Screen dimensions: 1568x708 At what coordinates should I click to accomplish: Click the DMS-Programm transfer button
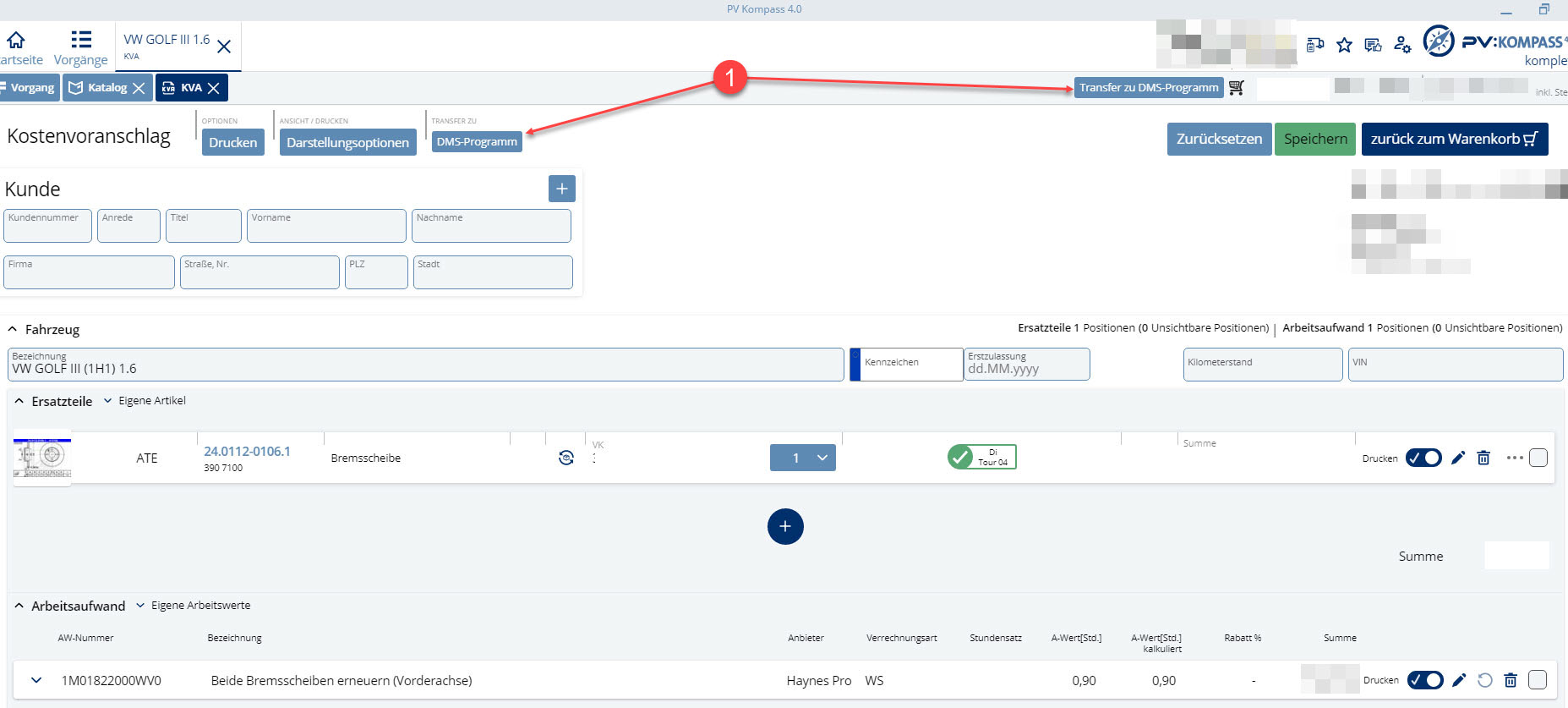[x=477, y=142]
